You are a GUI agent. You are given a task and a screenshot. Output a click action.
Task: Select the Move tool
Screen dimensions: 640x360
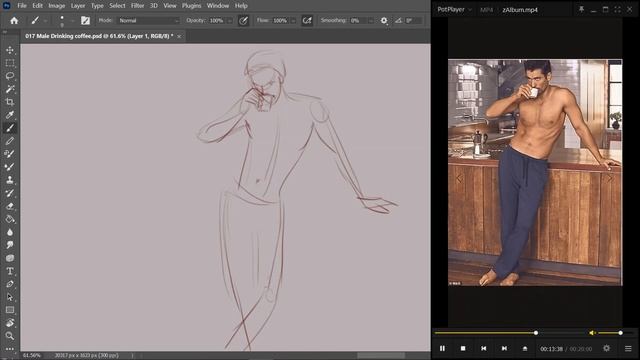tap(10, 50)
